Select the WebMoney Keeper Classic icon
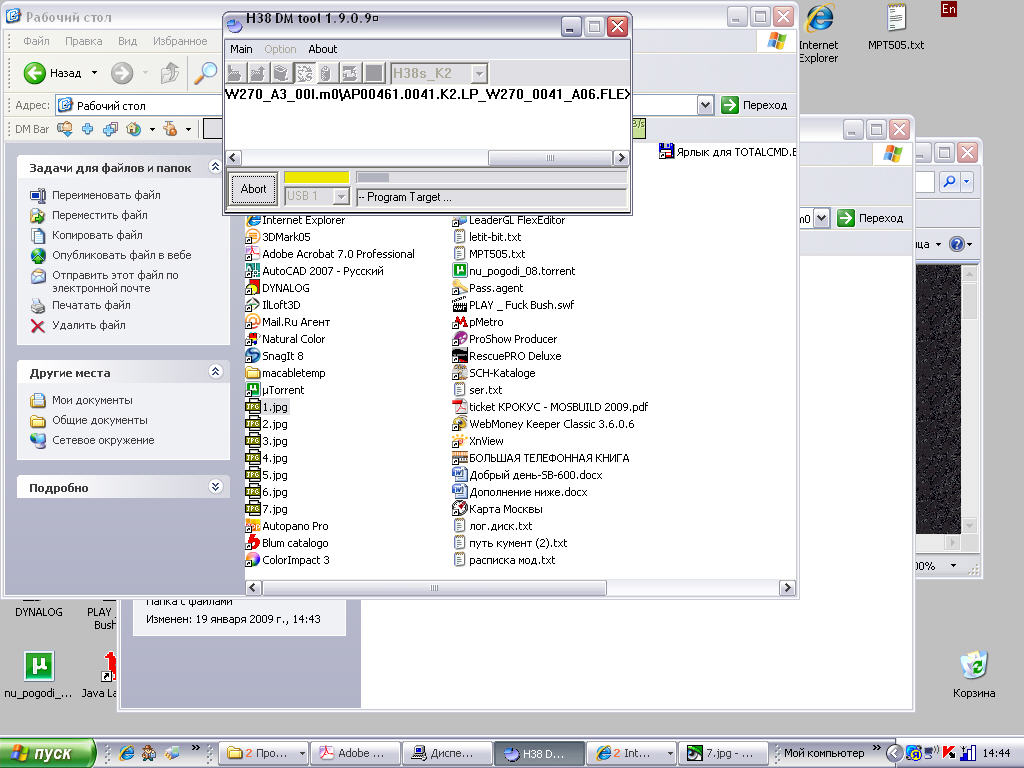Viewport: 1024px width, 768px height. tap(460, 424)
